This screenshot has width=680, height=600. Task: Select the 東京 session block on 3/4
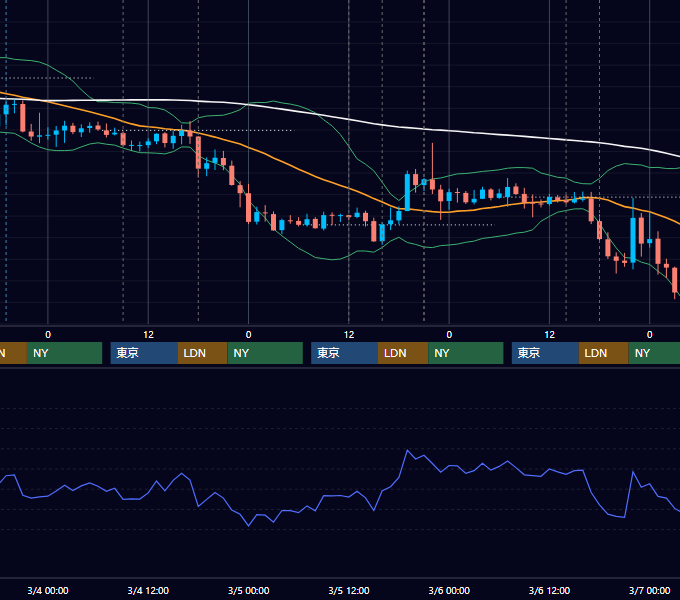coord(144,353)
